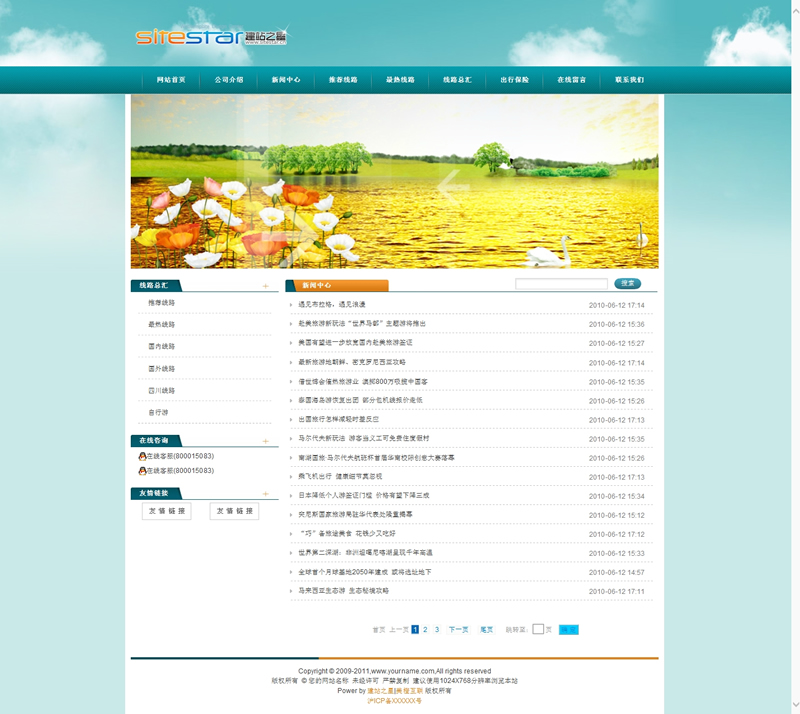Open 在线留言 navigation menu item

click(571, 80)
